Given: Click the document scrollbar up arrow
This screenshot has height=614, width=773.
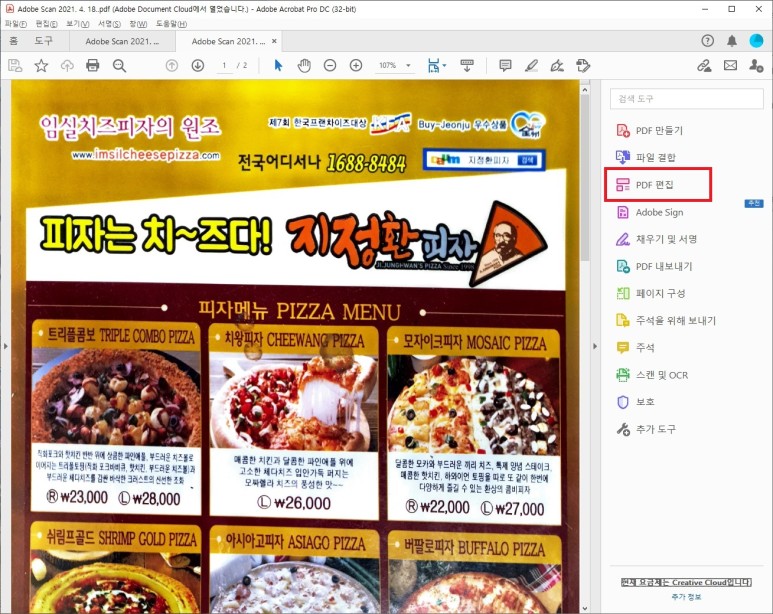Looking at the screenshot, I should [x=585, y=90].
